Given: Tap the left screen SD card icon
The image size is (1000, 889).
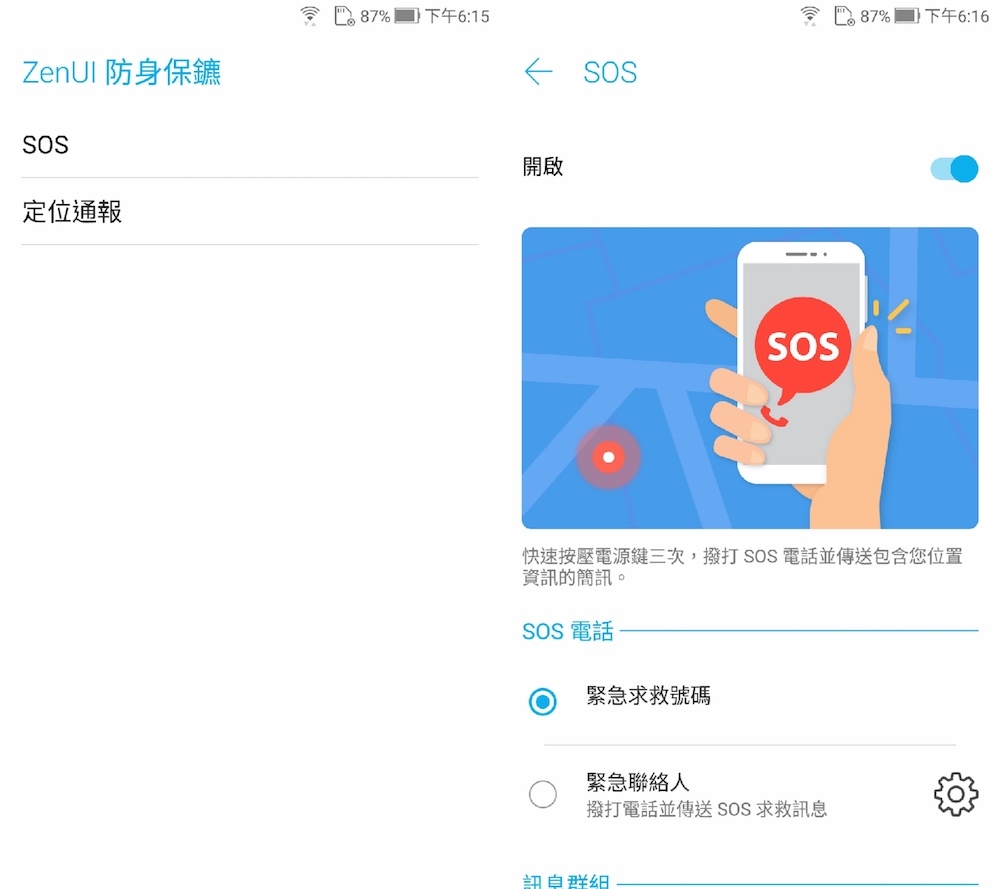Looking at the screenshot, I should [344, 15].
